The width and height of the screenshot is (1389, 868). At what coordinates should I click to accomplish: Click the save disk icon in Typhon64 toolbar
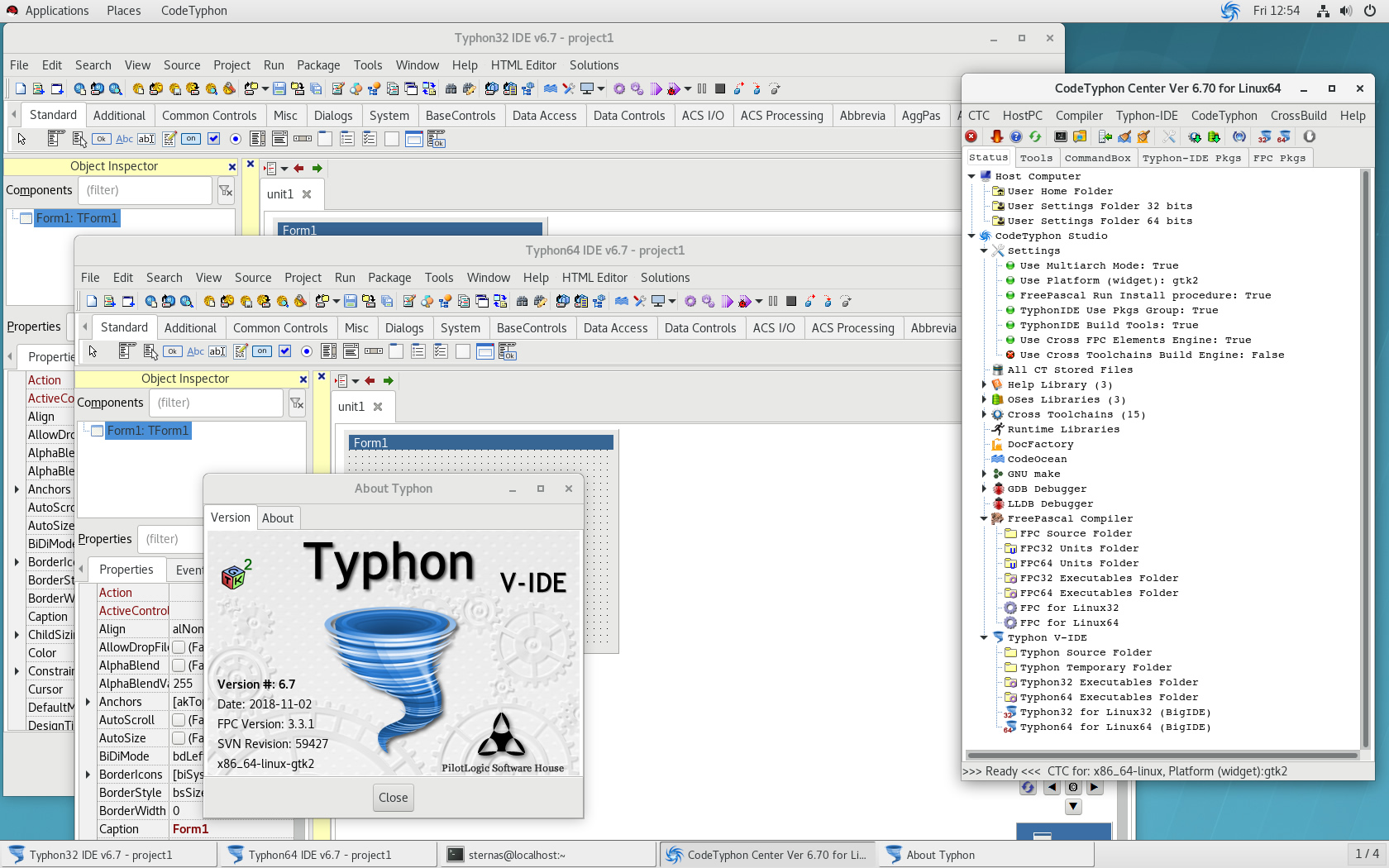pyautogui.click(x=351, y=301)
